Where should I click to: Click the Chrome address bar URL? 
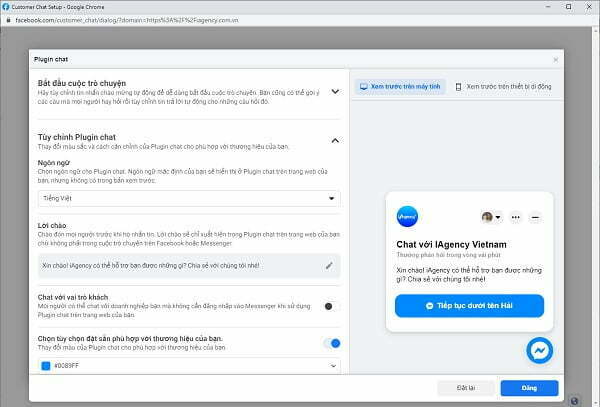coord(127,20)
